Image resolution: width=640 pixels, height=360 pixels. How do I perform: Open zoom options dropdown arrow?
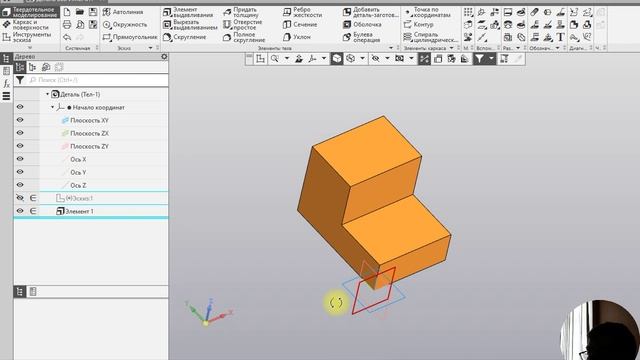tap(287, 59)
